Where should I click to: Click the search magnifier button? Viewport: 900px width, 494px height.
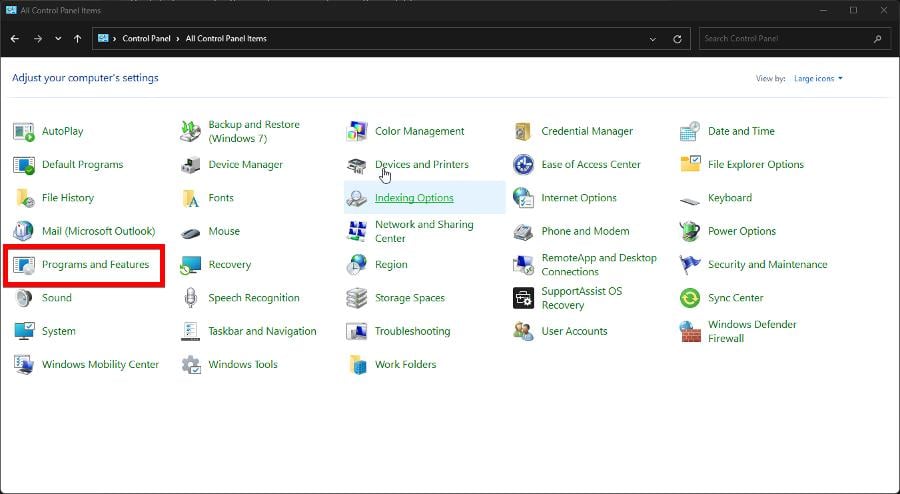pos(878,38)
